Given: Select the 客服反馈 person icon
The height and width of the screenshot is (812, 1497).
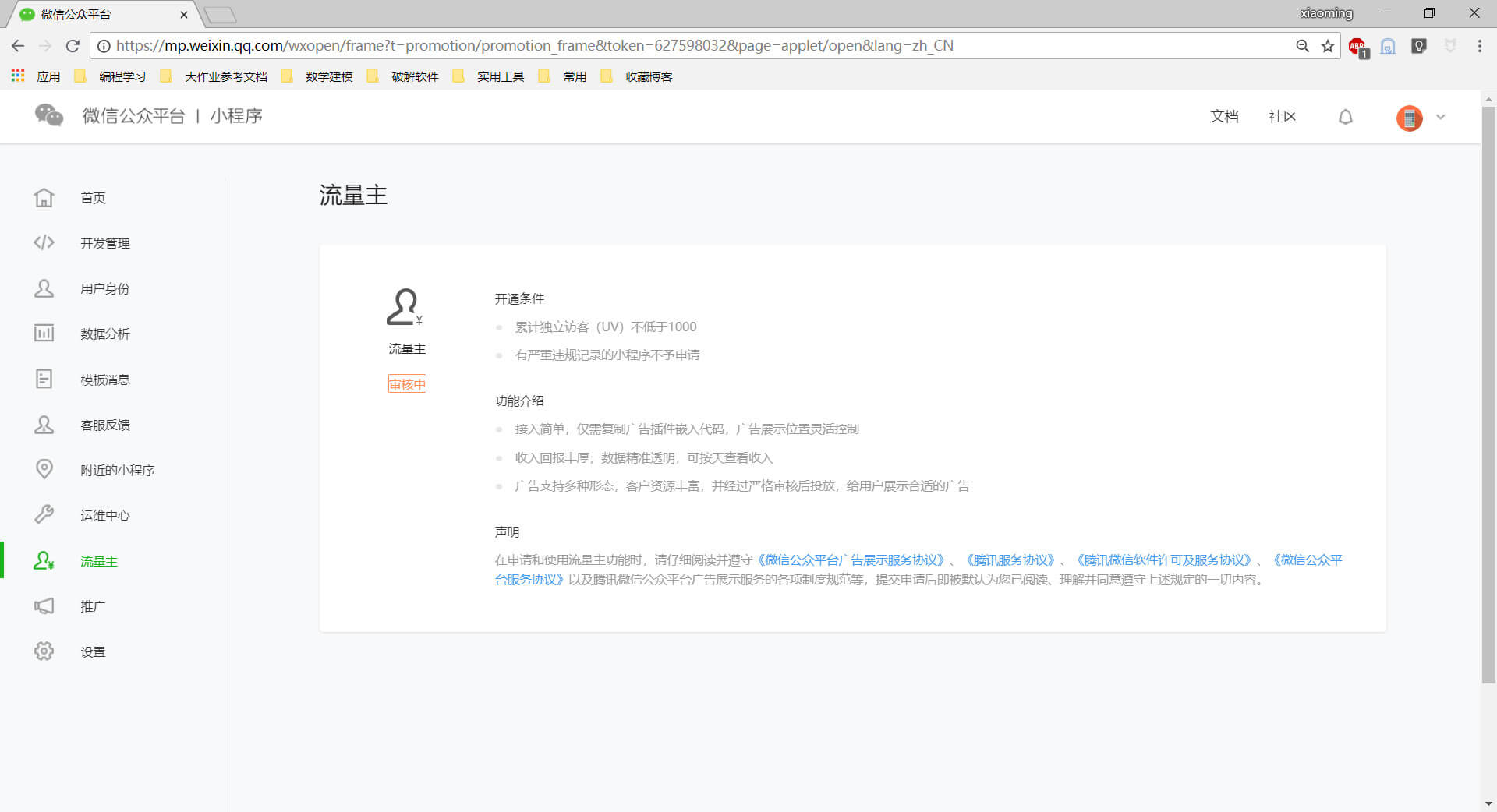Looking at the screenshot, I should 44,425.
